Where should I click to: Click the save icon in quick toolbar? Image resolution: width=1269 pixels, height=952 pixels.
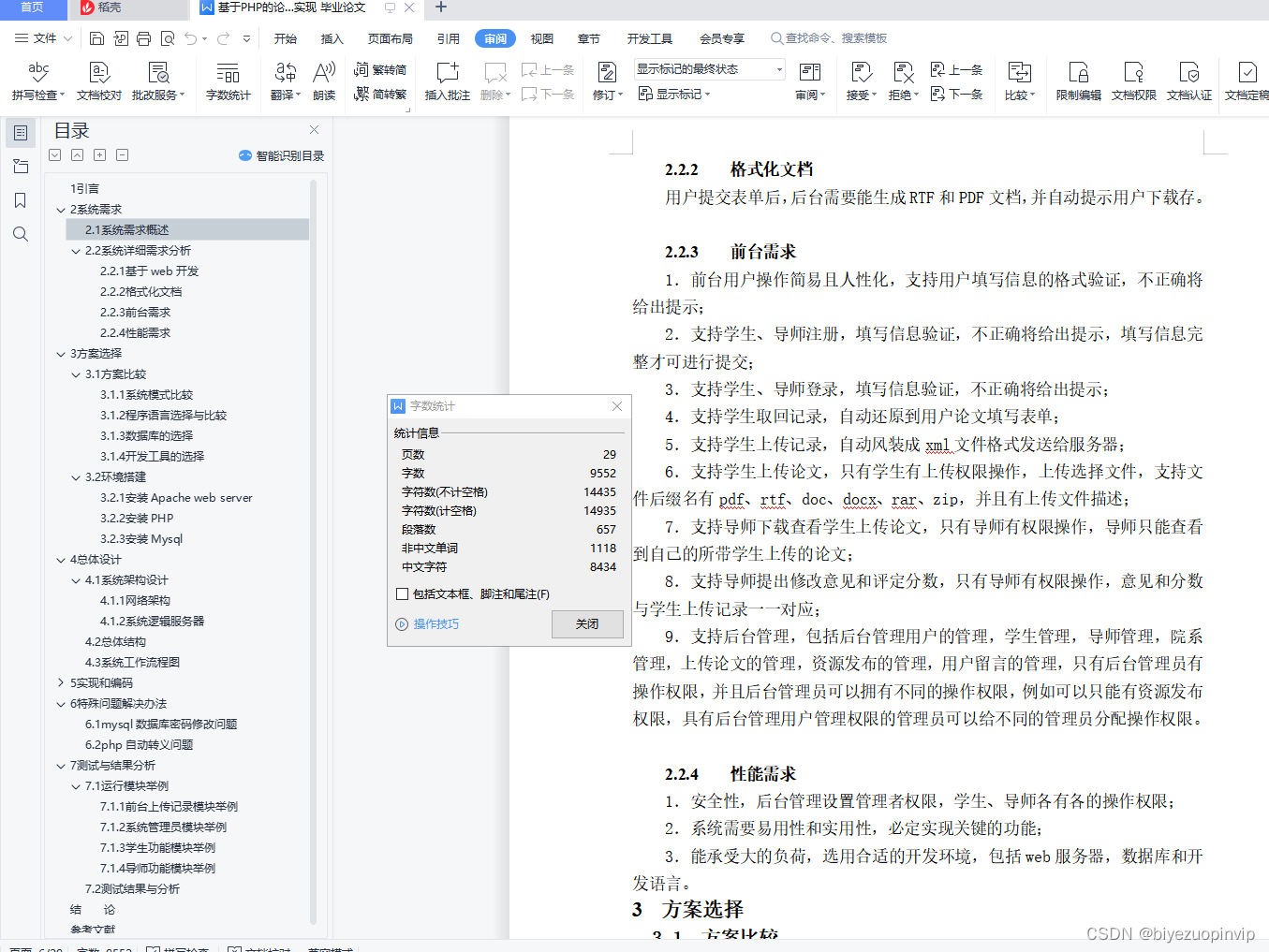pos(96,38)
